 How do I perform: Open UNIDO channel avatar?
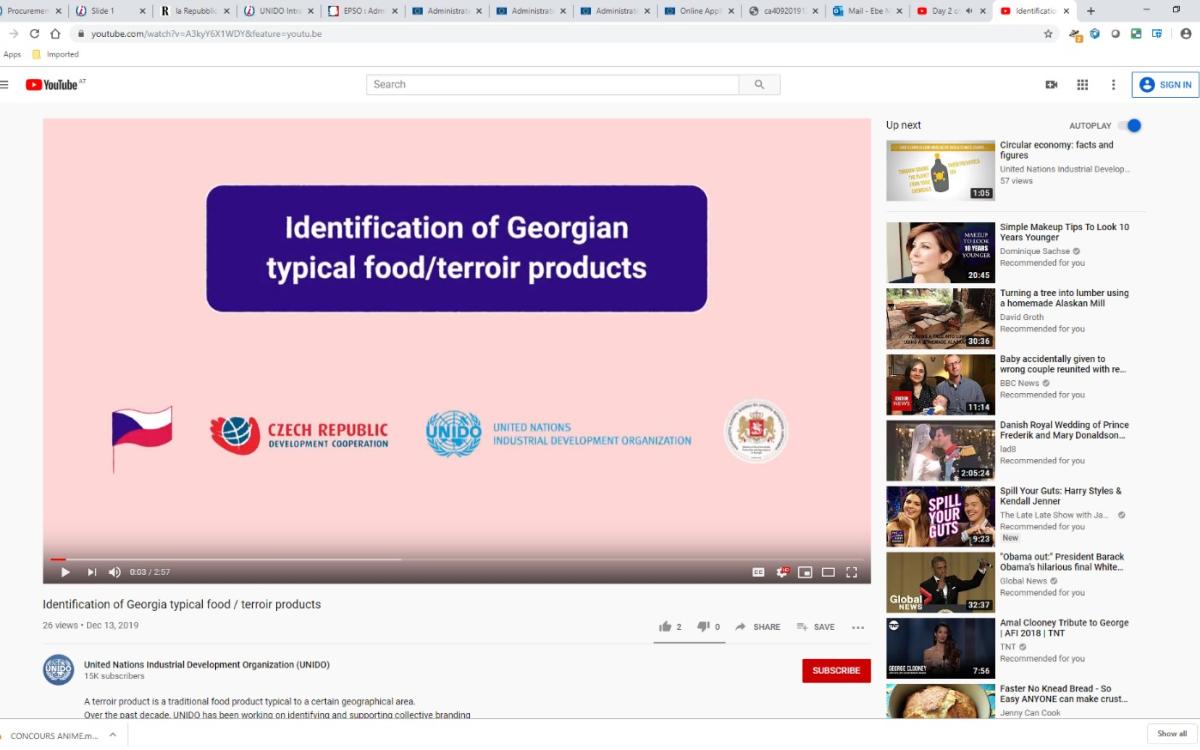click(x=58, y=670)
